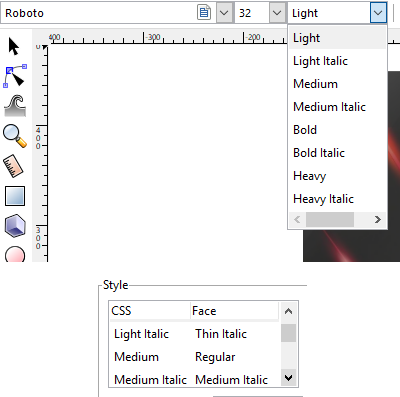Choose Medium Italic from the dropdown list
Viewport: 400px width, 397px height.
pos(337,107)
